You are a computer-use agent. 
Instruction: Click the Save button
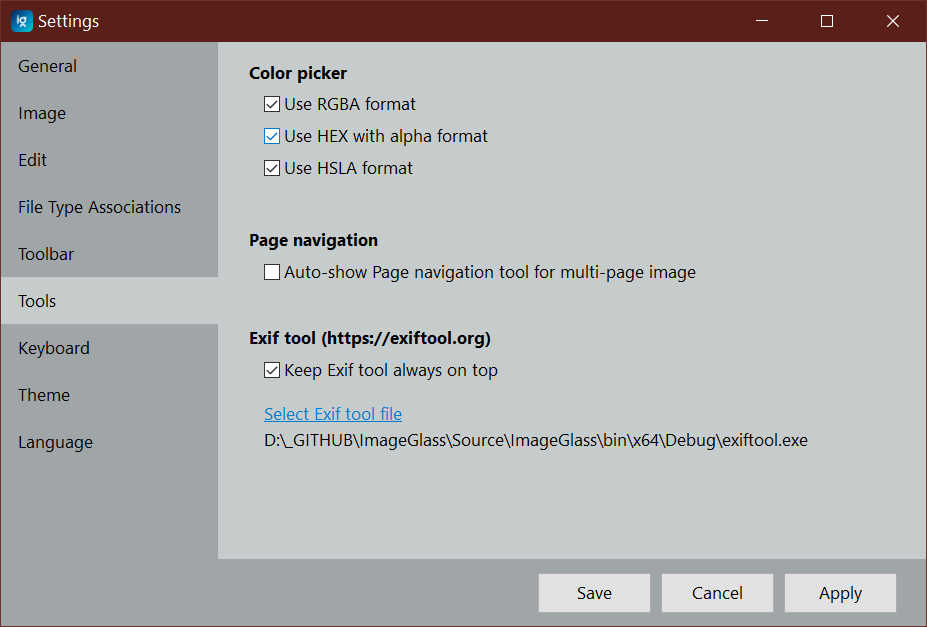594,592
